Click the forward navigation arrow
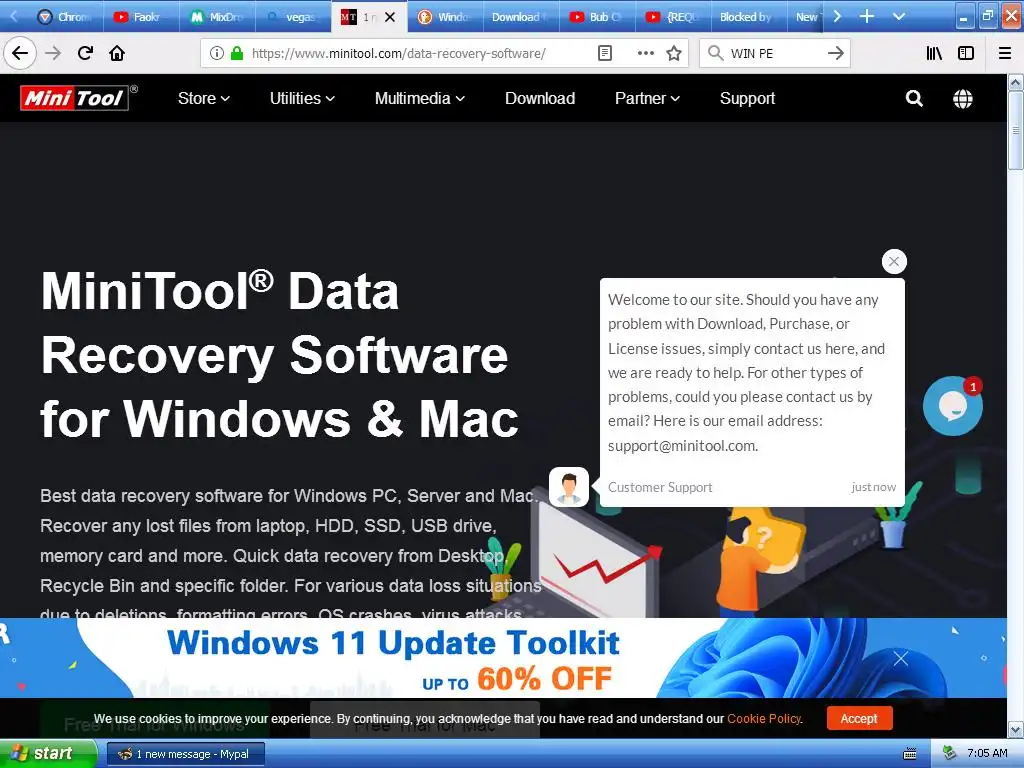 tap(53, 53)
